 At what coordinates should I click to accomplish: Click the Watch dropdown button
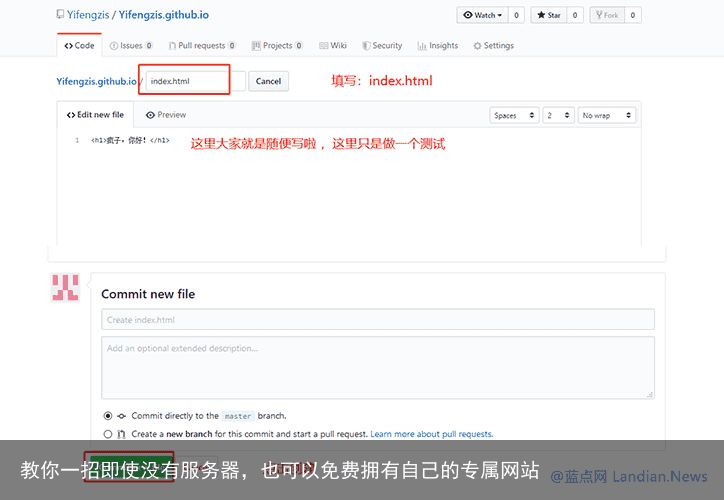[x=483, y=15]
